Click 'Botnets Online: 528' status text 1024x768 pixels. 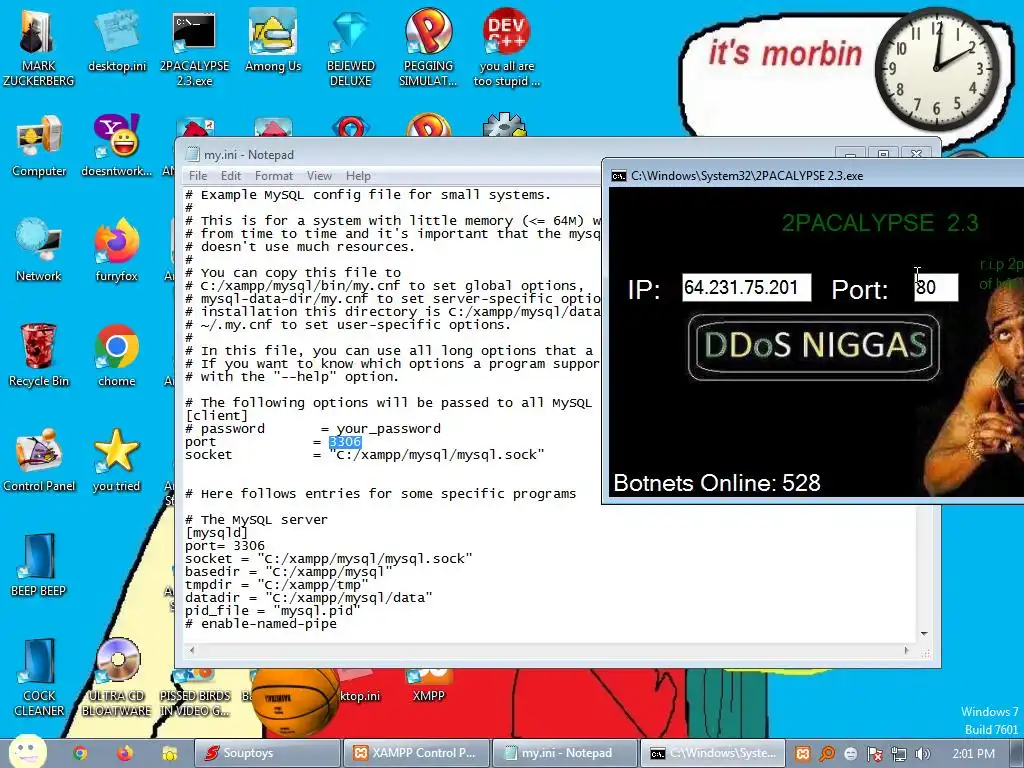tap(717, 483)
